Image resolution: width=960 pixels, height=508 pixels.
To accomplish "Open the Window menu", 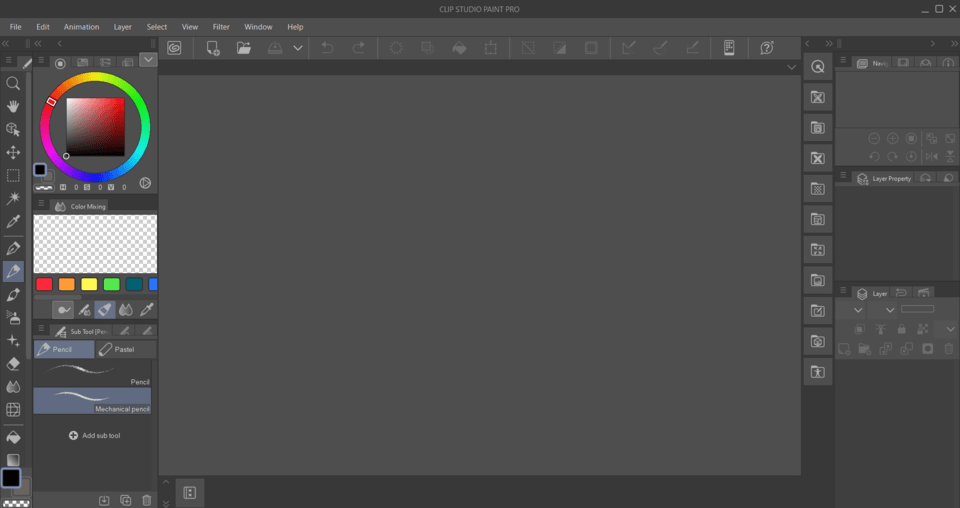I will point(258,27).
